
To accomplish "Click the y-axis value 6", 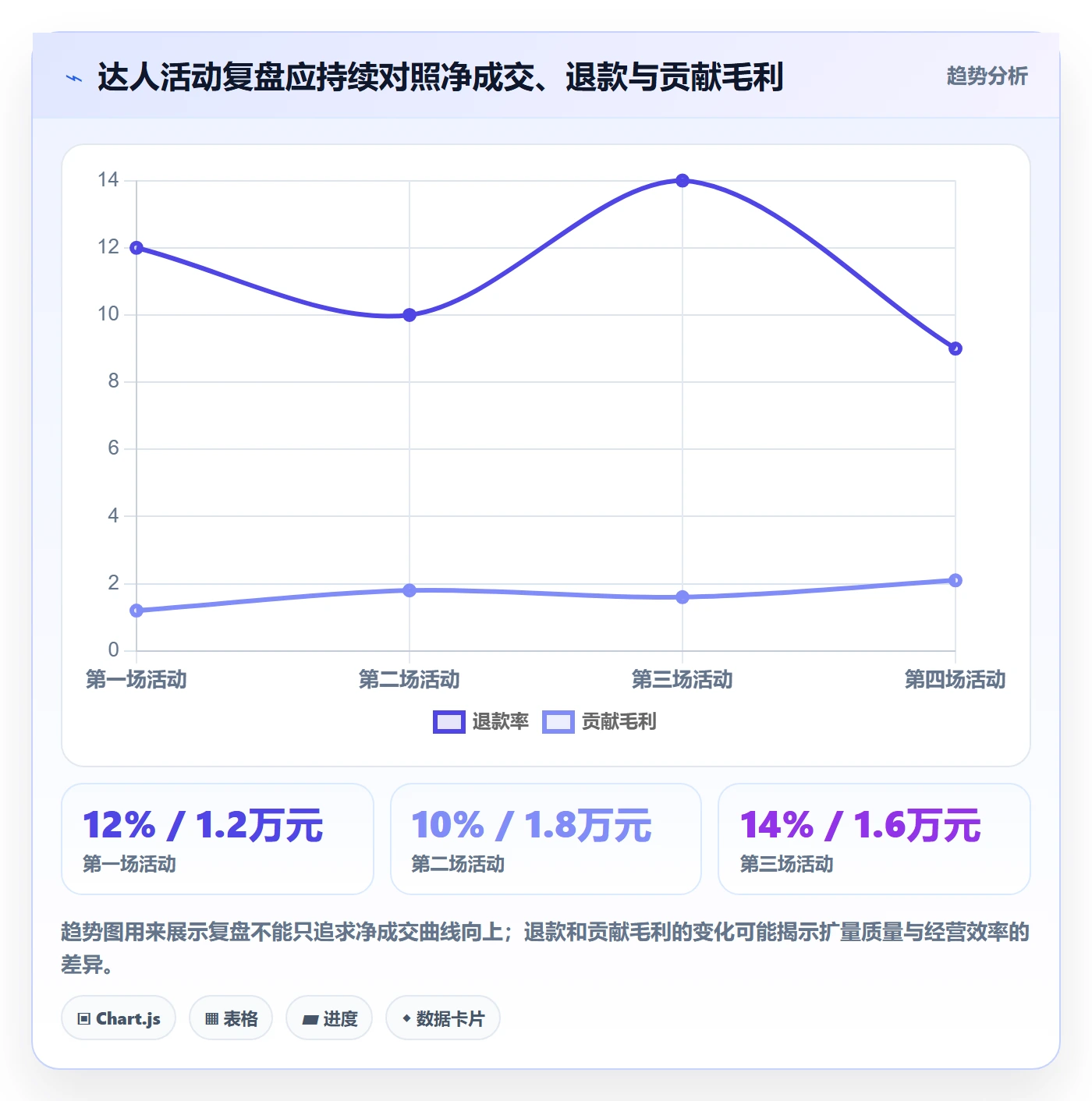I will 114,448.
